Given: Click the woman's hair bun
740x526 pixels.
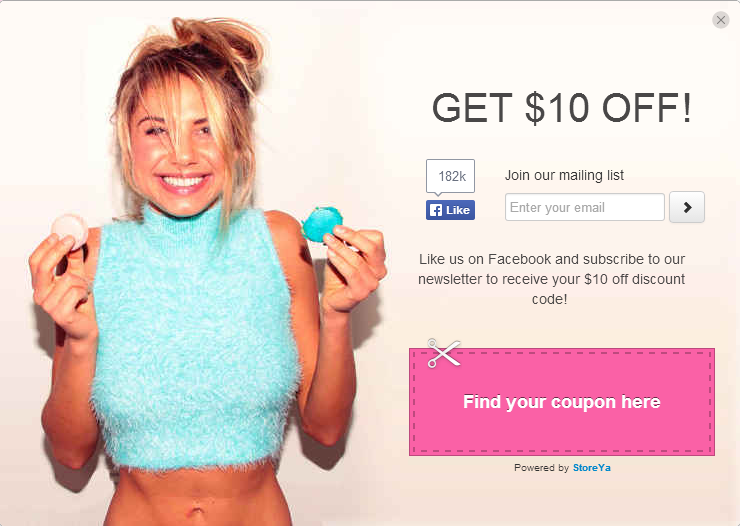Looking at the screenshot, I should [217, 45].
